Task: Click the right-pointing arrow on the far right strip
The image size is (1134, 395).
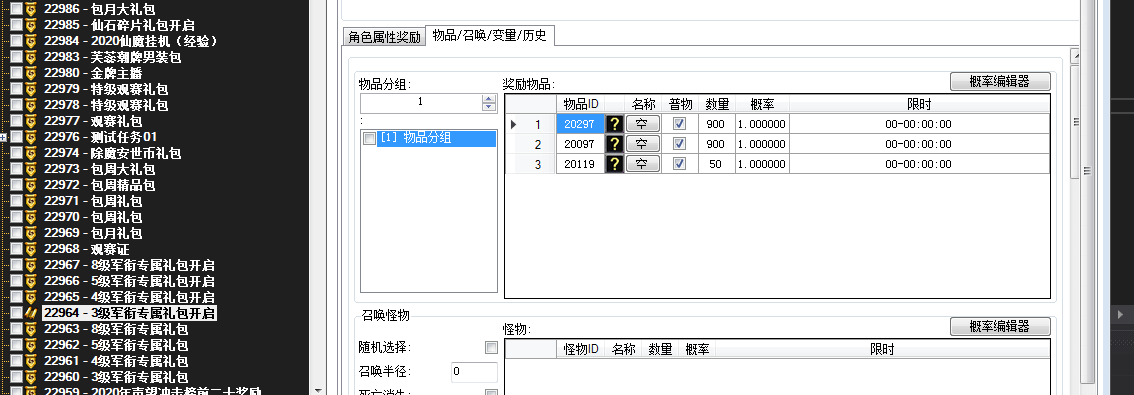Action: [1120, 314]
